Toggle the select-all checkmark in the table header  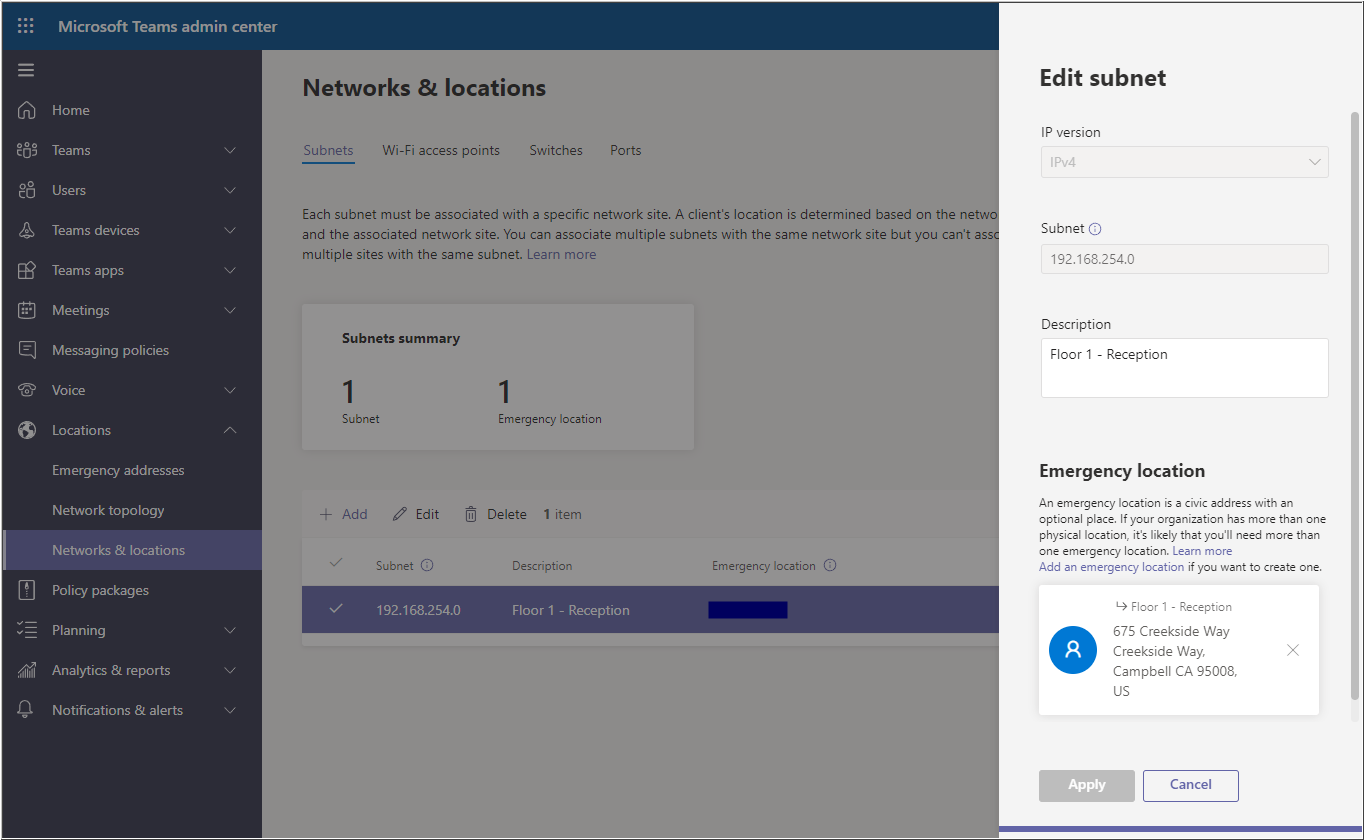336,564
